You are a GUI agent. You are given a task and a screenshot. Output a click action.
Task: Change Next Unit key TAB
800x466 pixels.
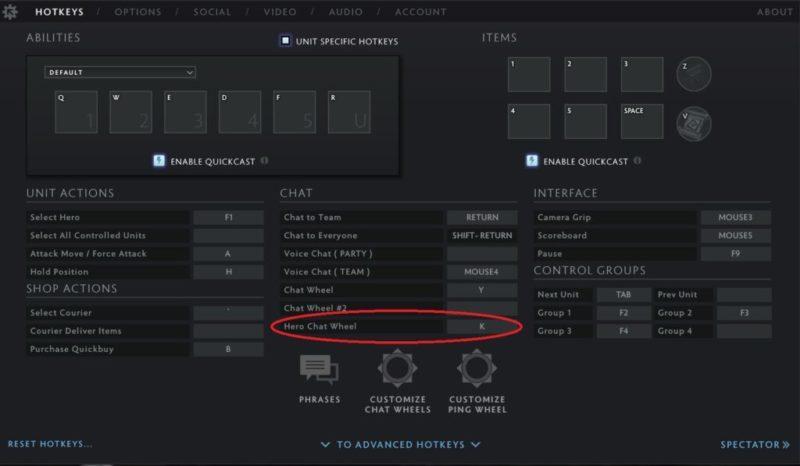(623, 295)
